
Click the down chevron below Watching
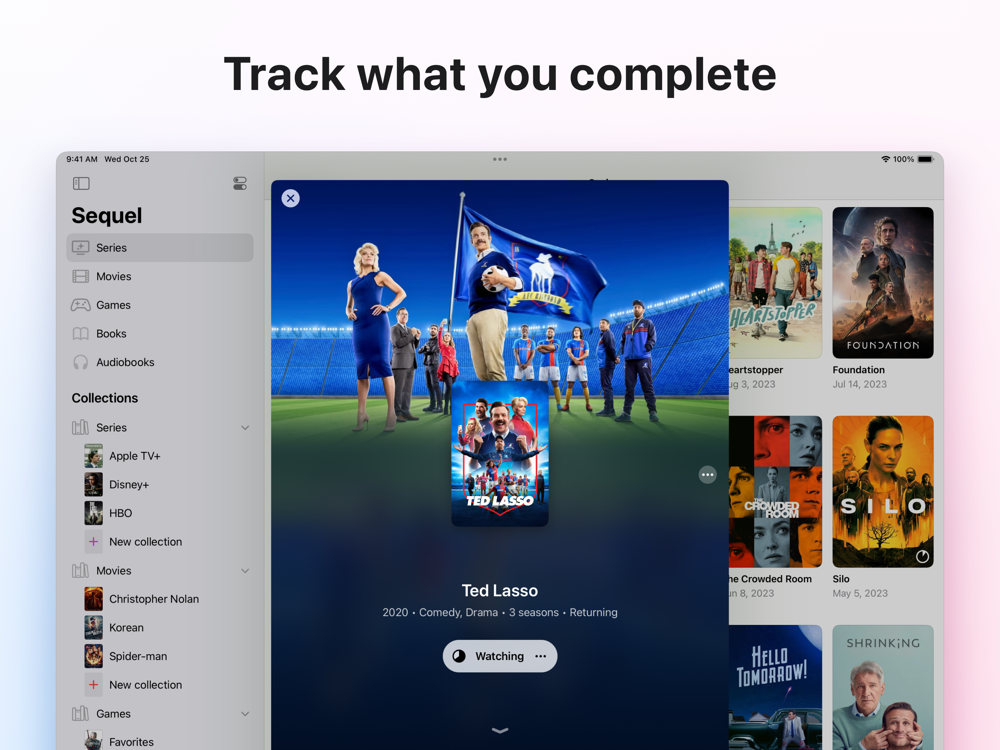[500, 731]
